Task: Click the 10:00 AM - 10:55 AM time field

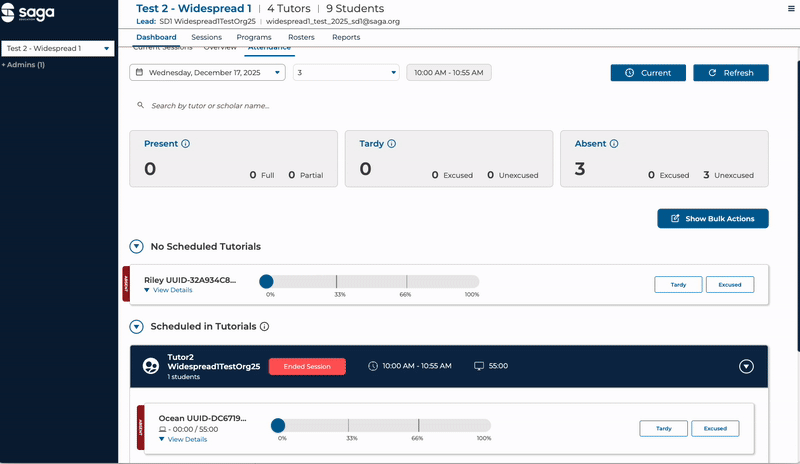Action: tap(448, 72)
